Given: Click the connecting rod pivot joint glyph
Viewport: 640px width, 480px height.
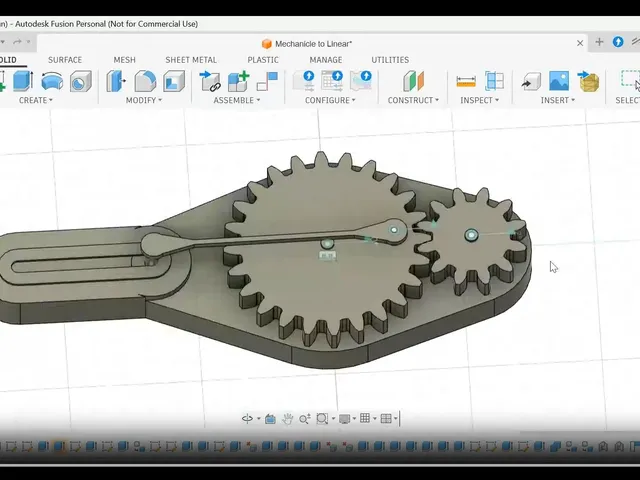Looking at the screenshot, I should tap(394, 230).
